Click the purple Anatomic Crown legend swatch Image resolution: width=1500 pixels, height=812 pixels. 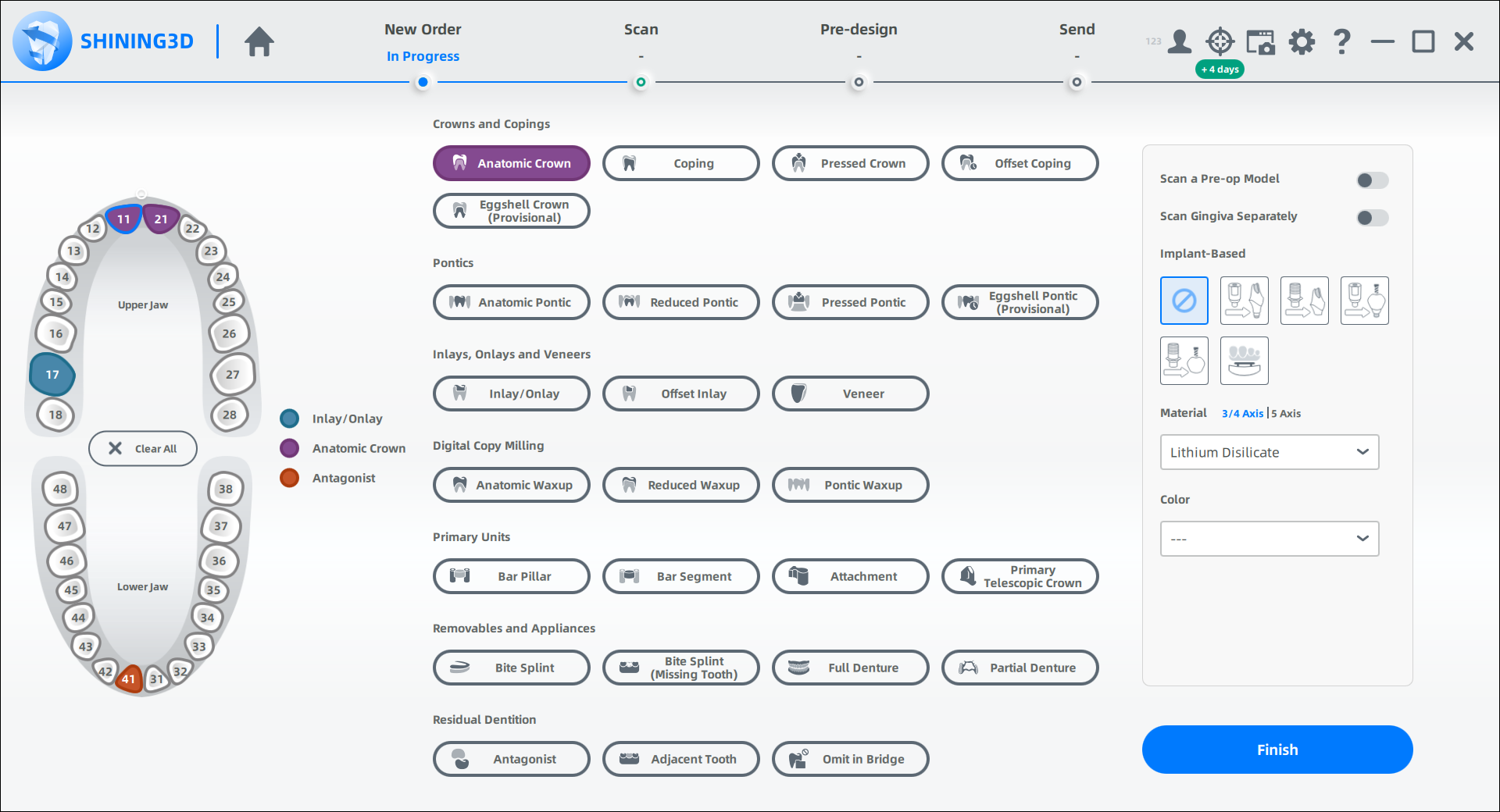coord(290,448)
